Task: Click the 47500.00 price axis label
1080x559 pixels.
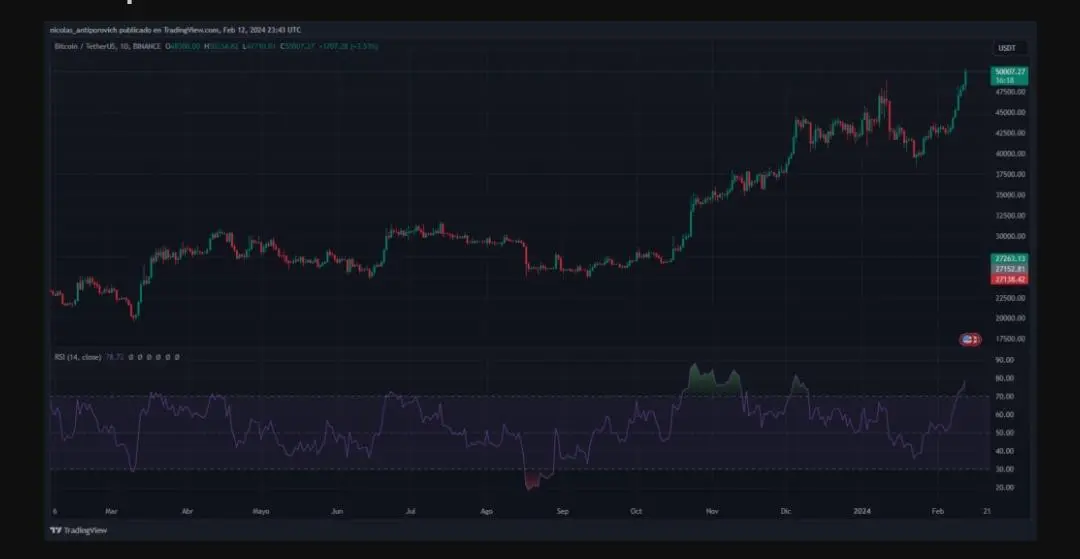Action: 1011,92
